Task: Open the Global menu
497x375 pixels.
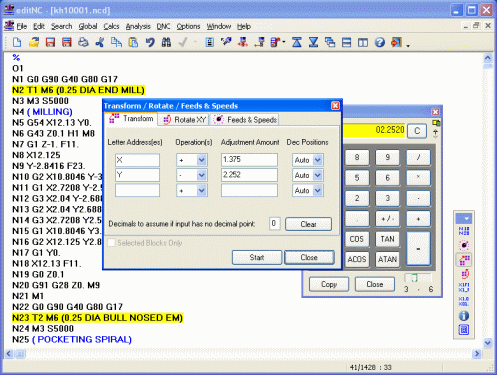Action: 88,26
